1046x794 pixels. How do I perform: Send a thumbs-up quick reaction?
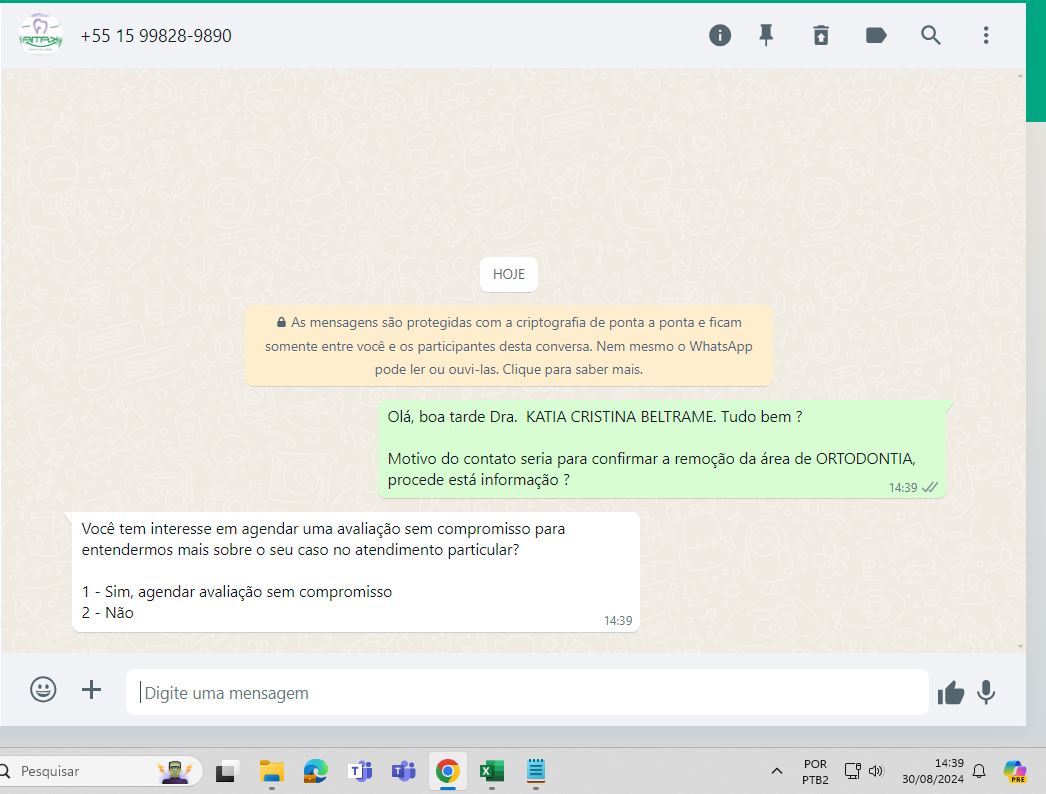coord(951,693)
